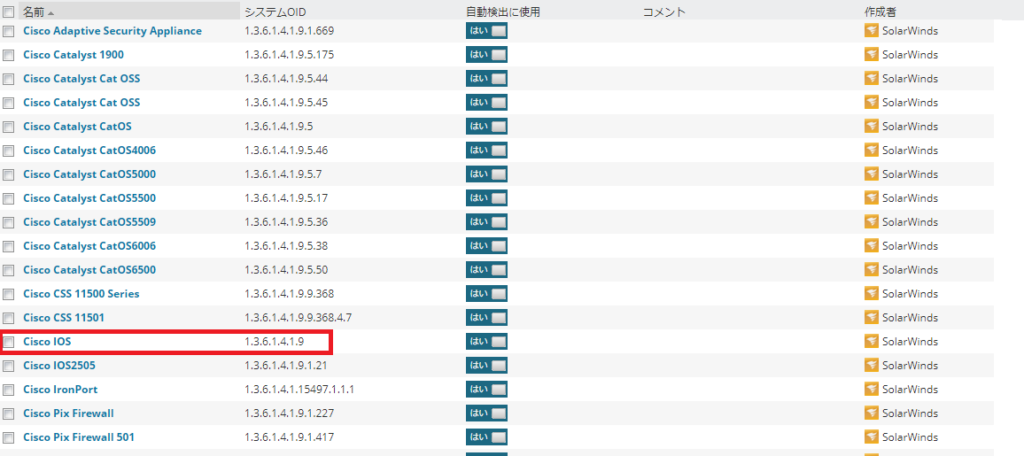Click SolarWinds icon in Cisco Catalyst CatOS6500 row
This screenshot has height=456, width=1024.
click(x=871, y=270)
